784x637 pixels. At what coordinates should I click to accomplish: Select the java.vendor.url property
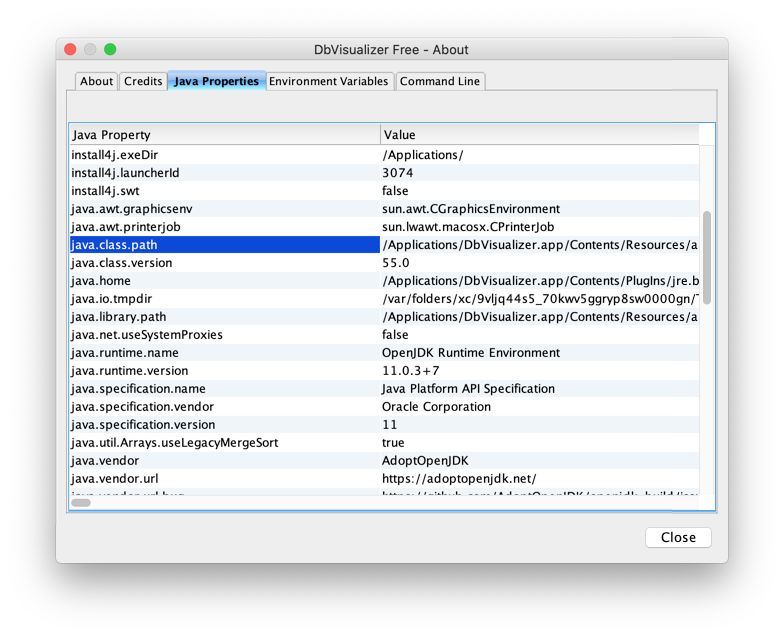pyautogui.click(x=224, y=479)
